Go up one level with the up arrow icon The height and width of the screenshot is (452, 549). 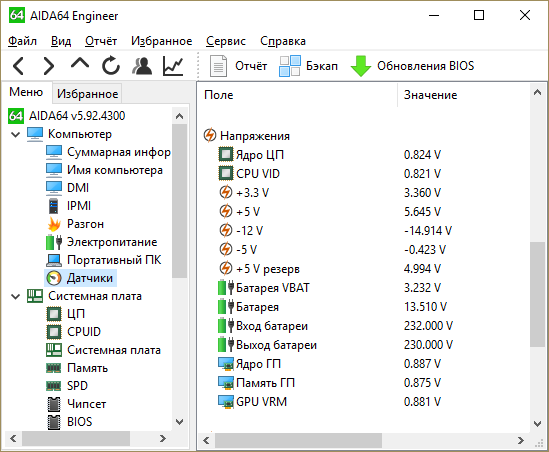tap(80, 63)
